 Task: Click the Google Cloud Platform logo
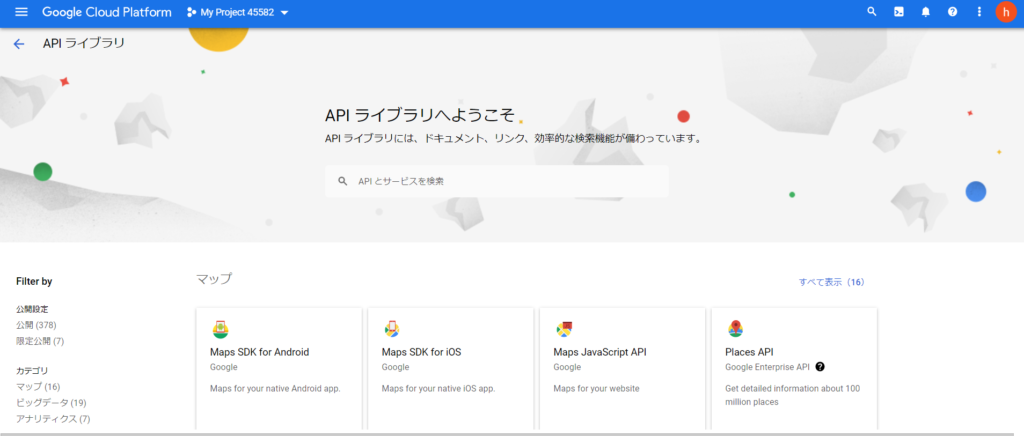pos(107,12)
